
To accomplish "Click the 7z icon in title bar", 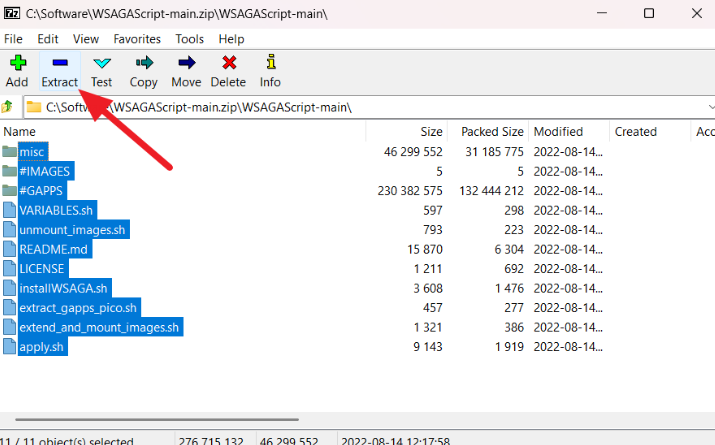I will coord(11,13).
